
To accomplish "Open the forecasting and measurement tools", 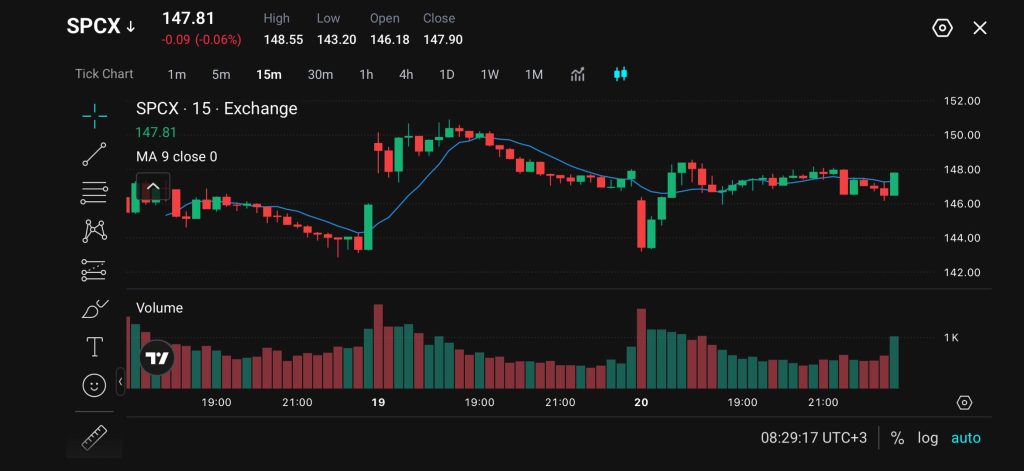I will (95, 270).
